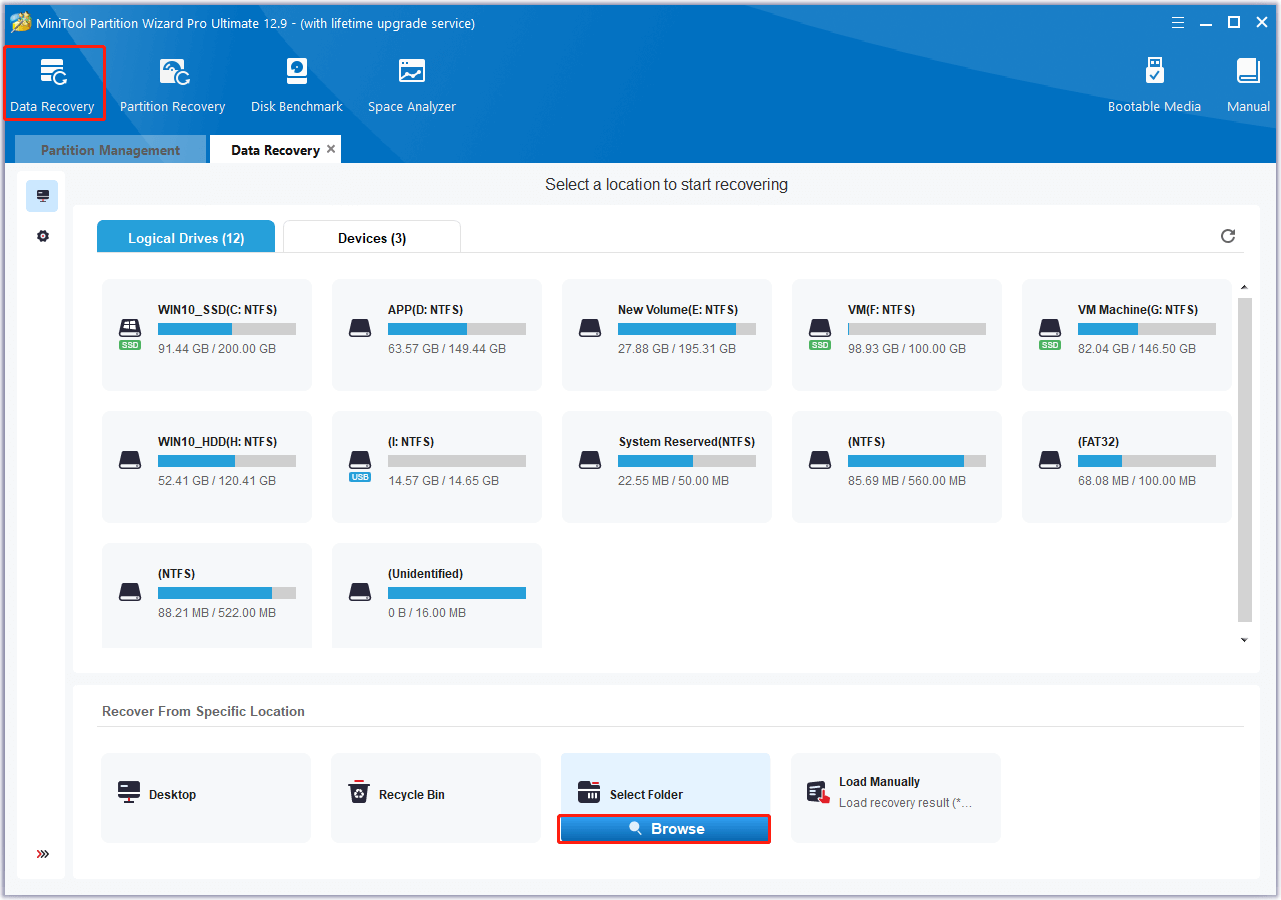This screenshot has width=1281, height=900.
Task: Select VM Machine(G: NTFS) drive icon
Action: tap(1050, 332)
